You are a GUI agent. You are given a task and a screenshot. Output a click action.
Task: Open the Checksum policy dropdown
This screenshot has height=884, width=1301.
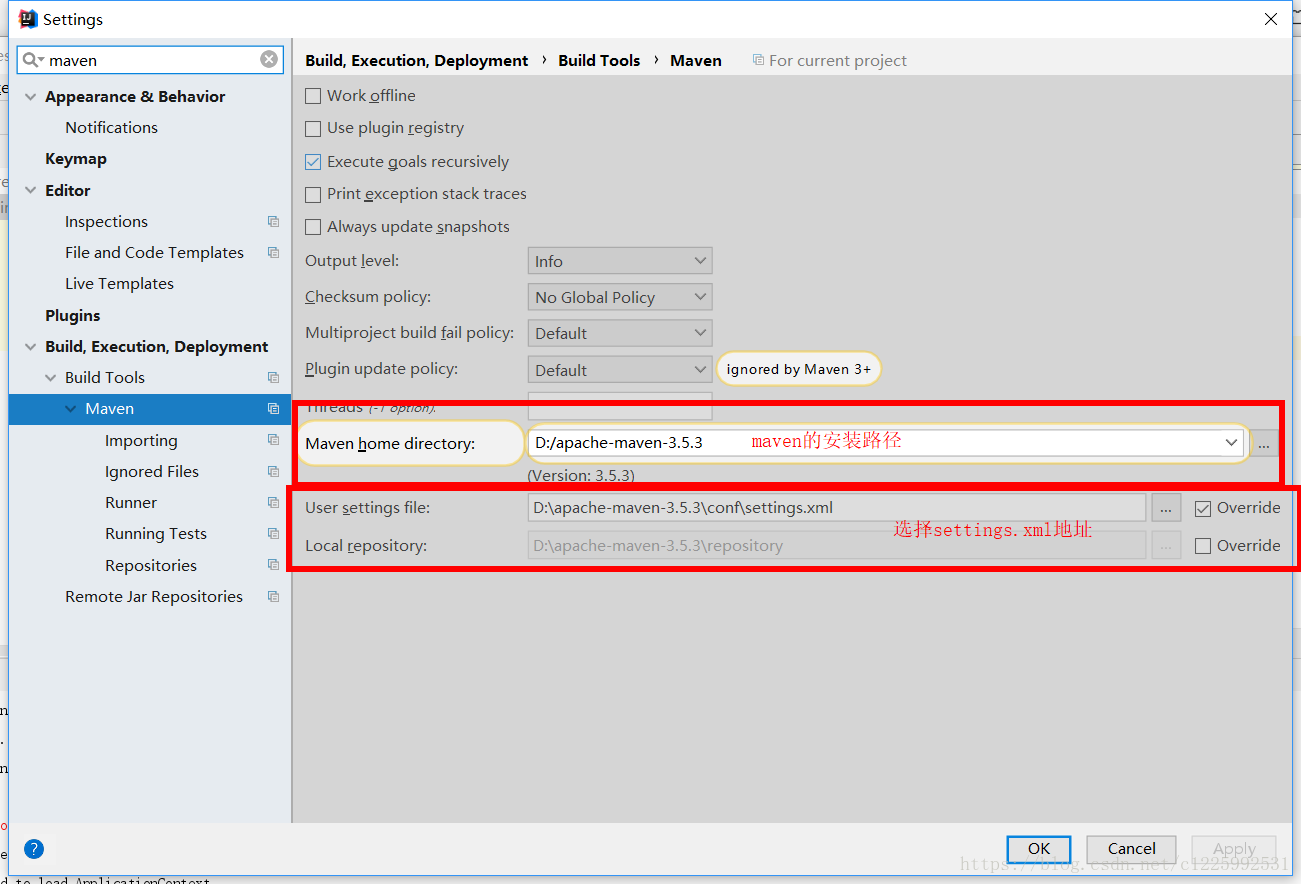pyautogui.click(x=619, y=296)
